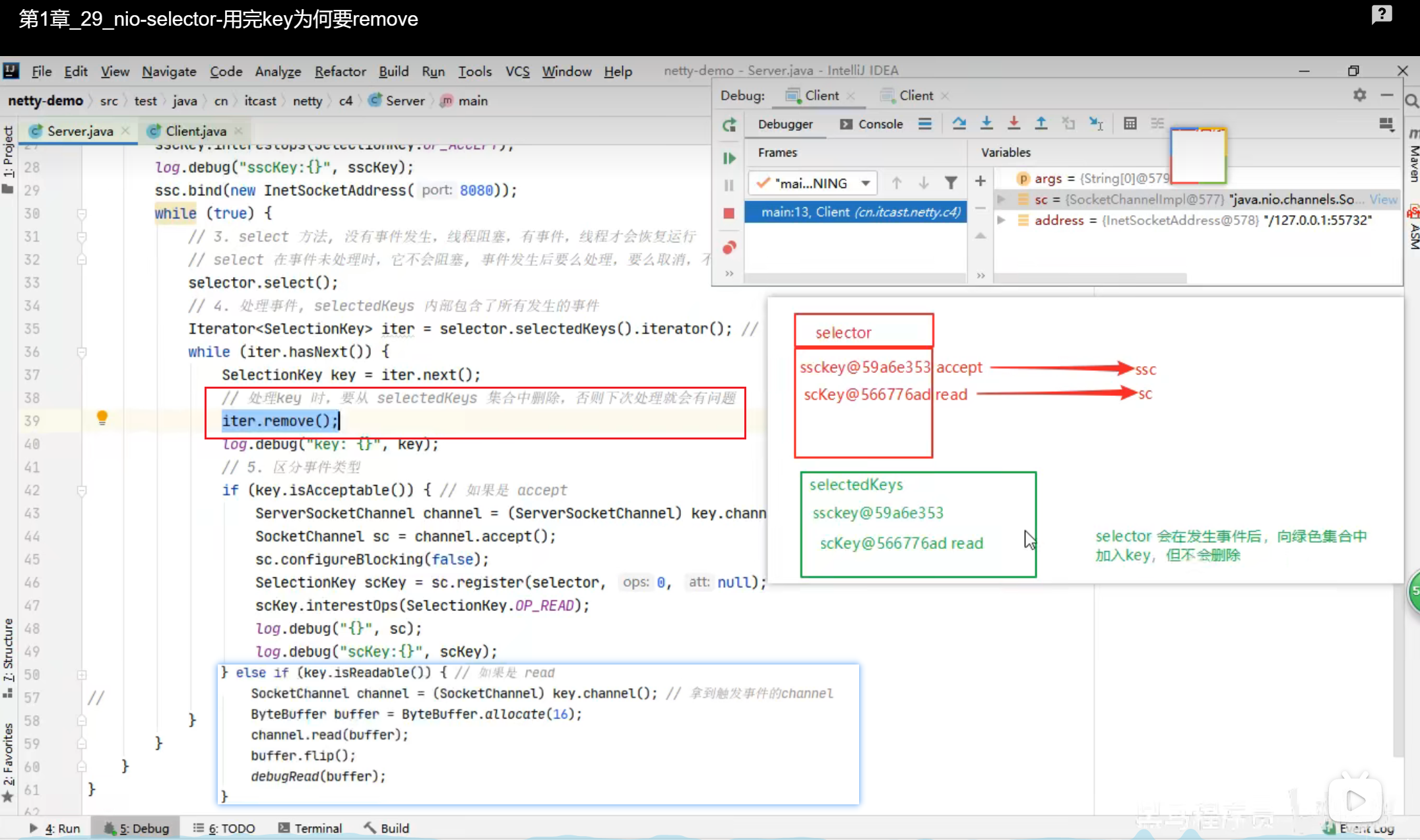
Task: Play the video with bottom-right play button
Action: (x=1355, y=801)
